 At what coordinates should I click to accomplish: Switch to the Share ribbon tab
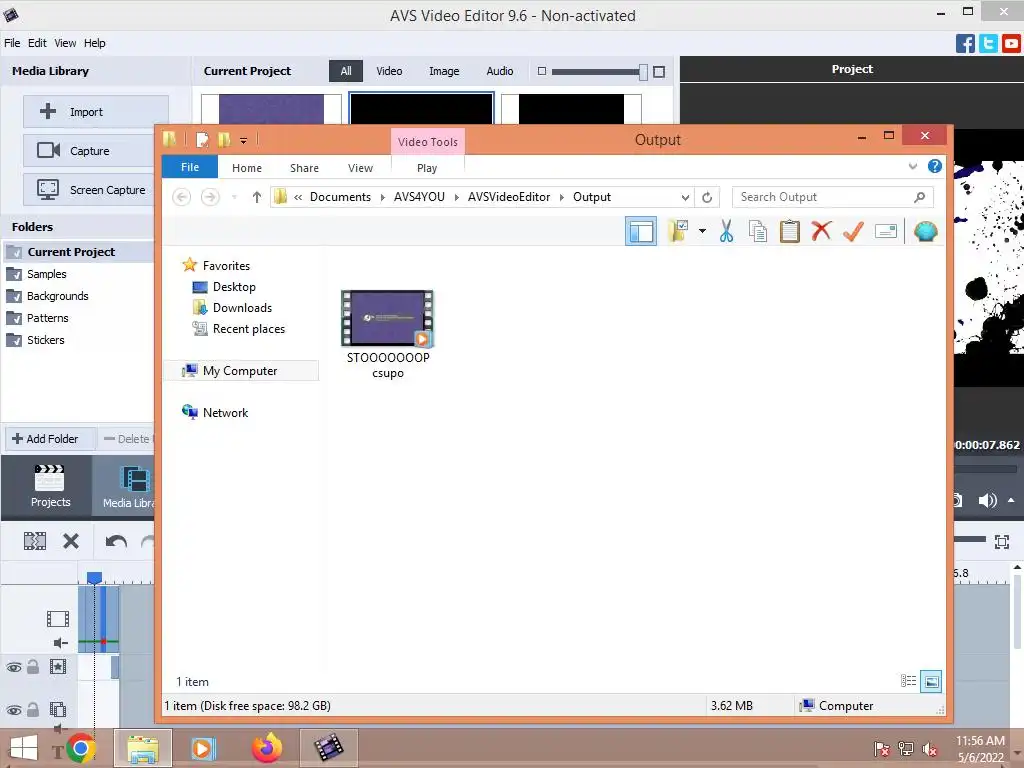(304, 168)
